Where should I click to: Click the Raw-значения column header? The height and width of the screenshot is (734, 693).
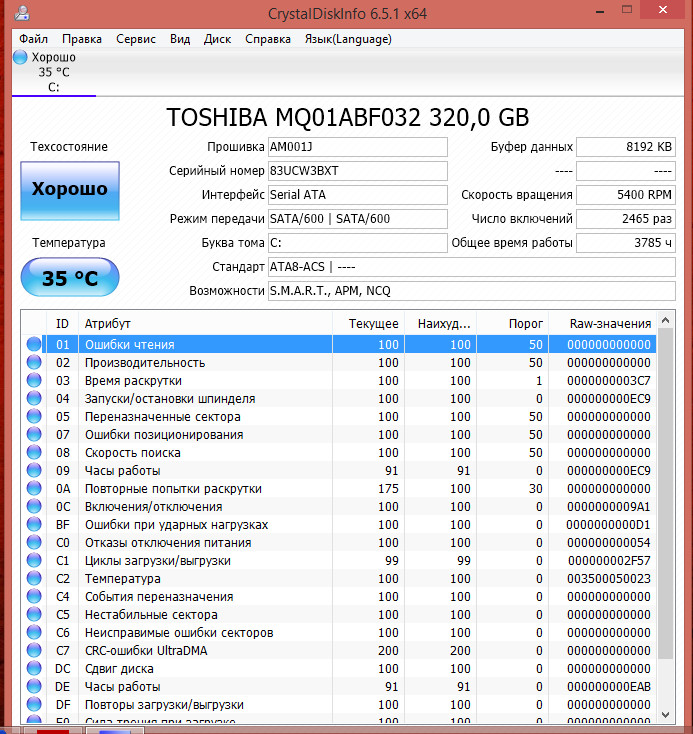pyautogui.click(x=602, y=323)
